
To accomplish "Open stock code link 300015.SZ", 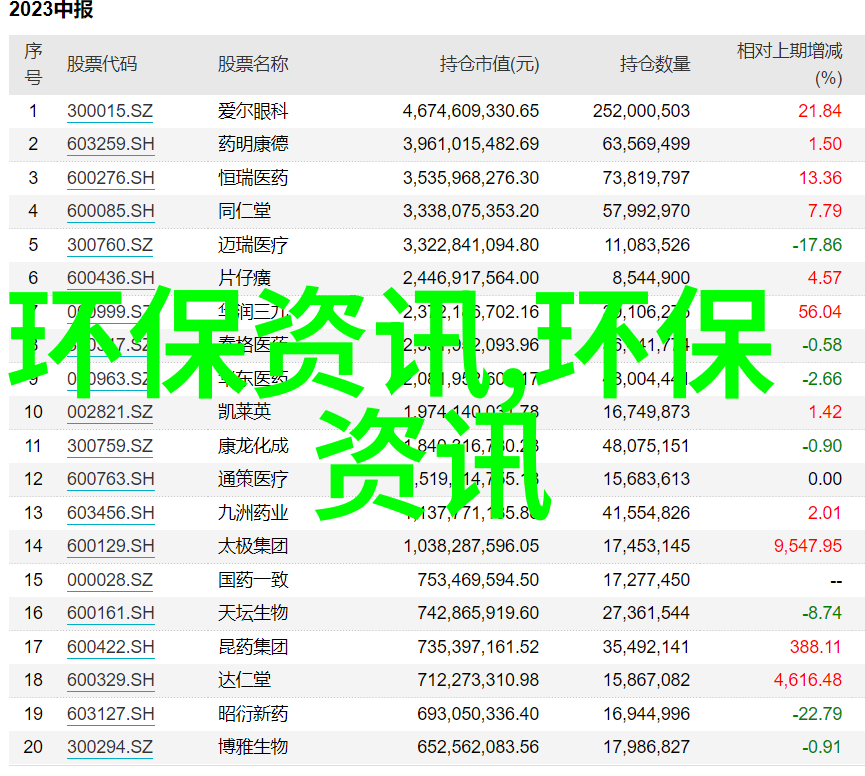I will tap(110, 111).
